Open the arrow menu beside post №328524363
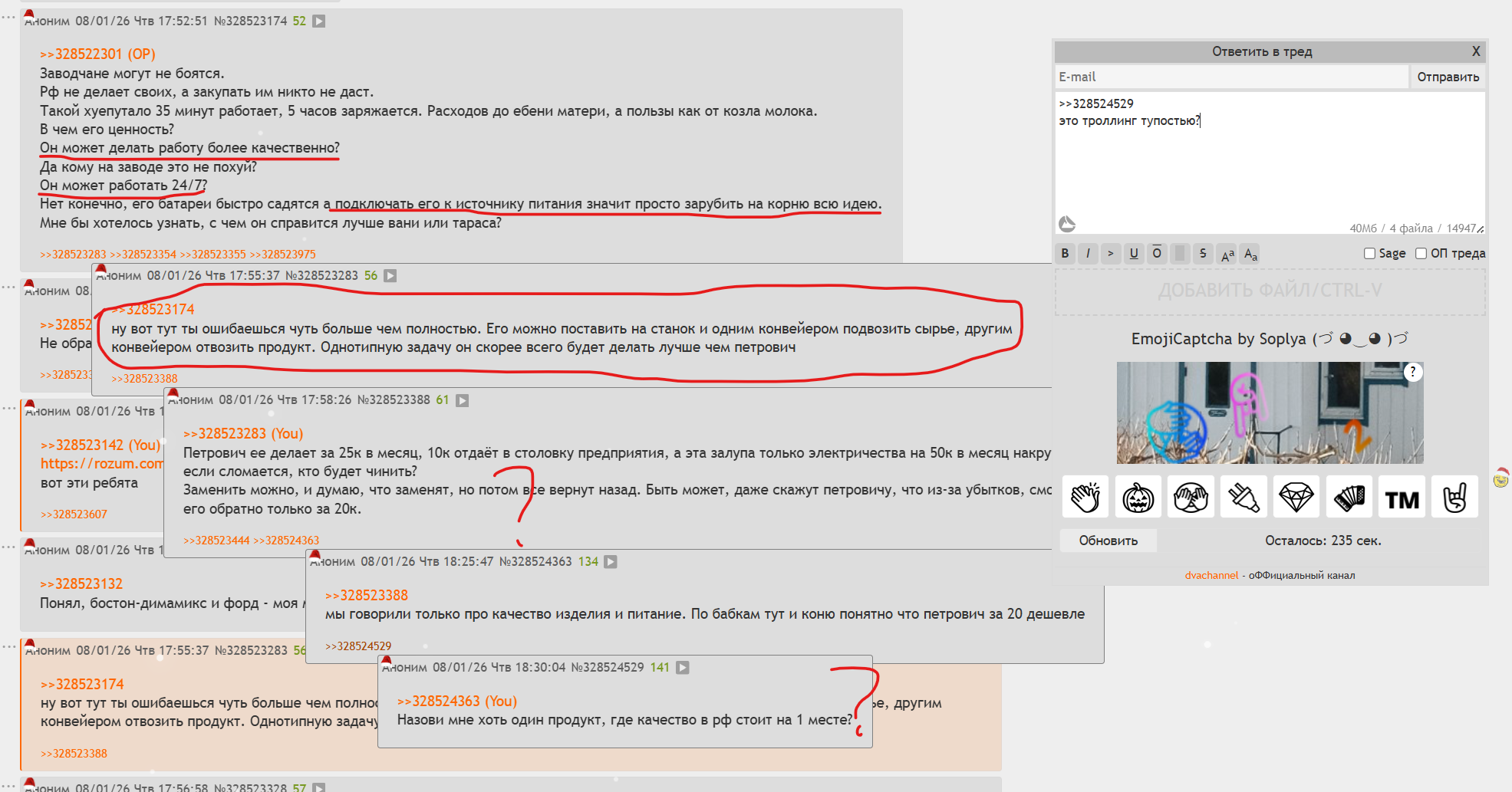This screenshot has height=792, width=1512. [x=611, y=562]
